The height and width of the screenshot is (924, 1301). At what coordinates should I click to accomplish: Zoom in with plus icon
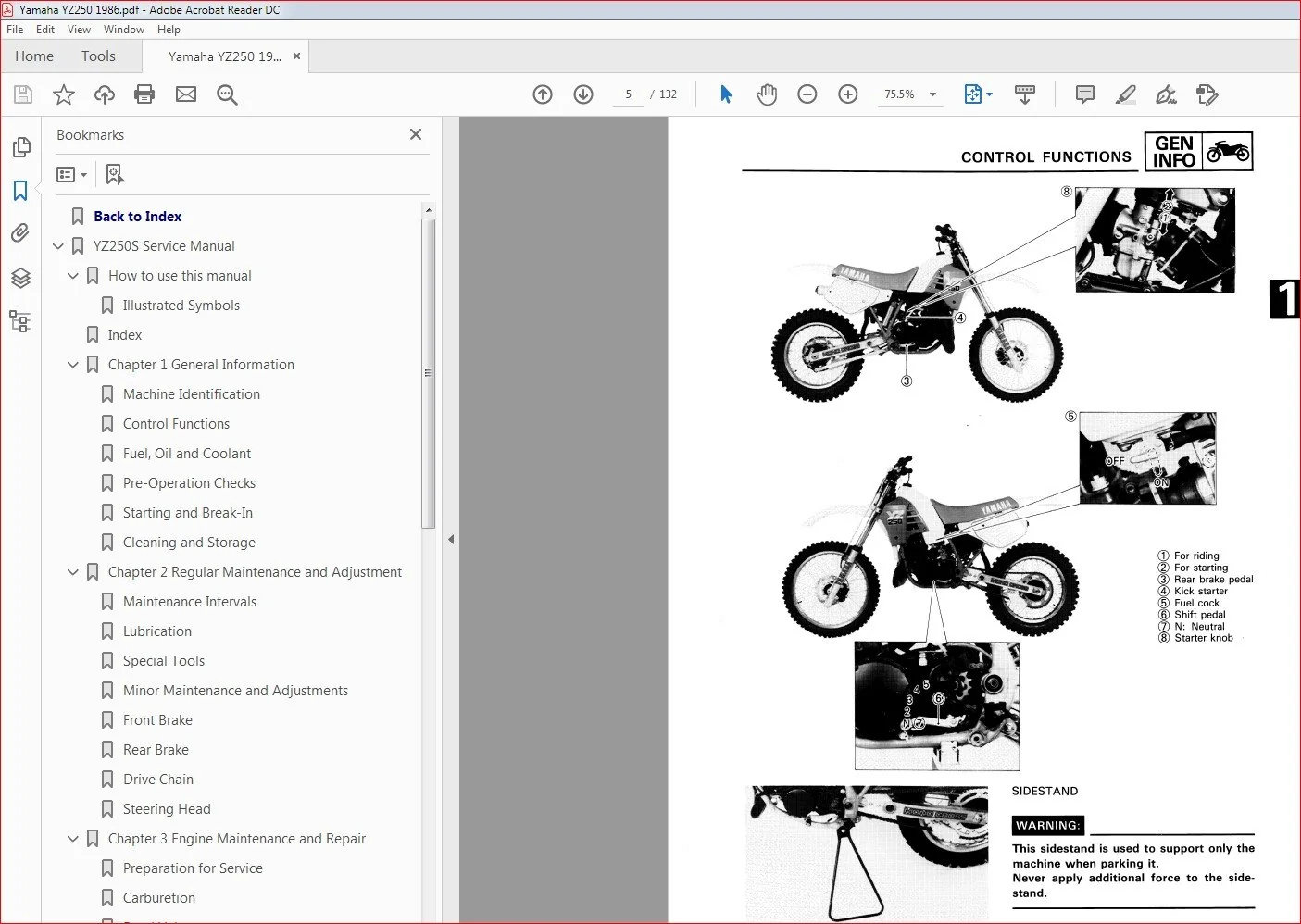tap(848, 94)
